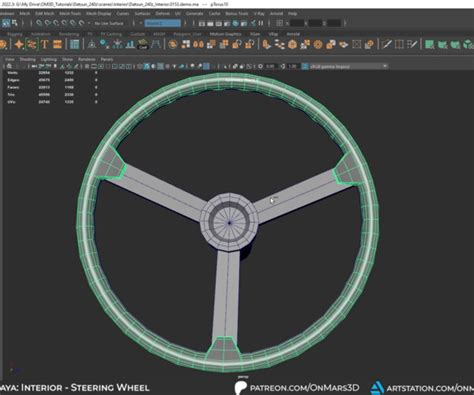Open the viewport Show menu
474x395 pixels.
67,59
